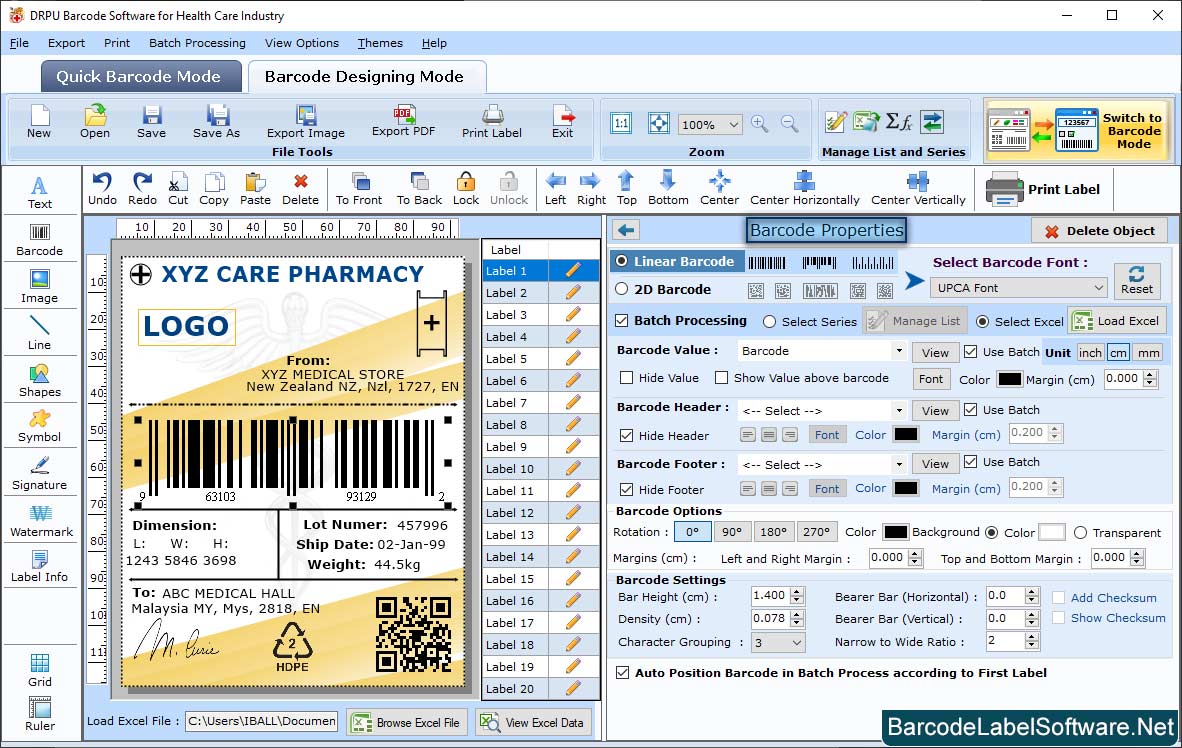Click the back arrow in Barcode Properties
Viewport: 1182px width, 748px height.
pos(626,230)
